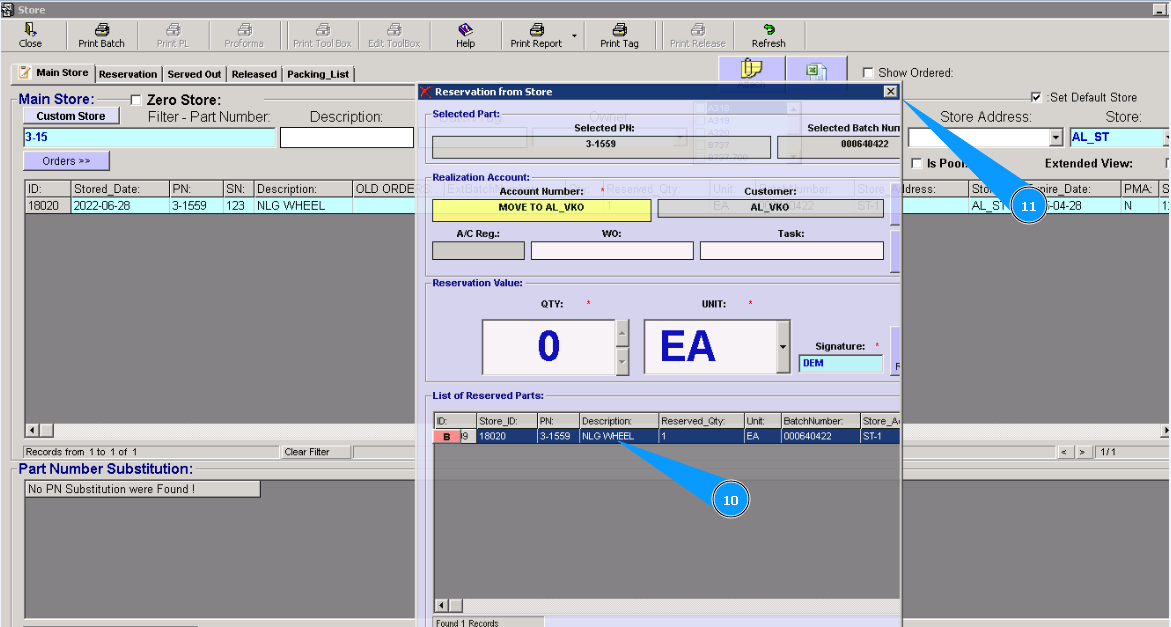Switch to the Reservation tab
Image resolution: width=1171 pixels, height=627 pixels.
[x=128, y=74]
